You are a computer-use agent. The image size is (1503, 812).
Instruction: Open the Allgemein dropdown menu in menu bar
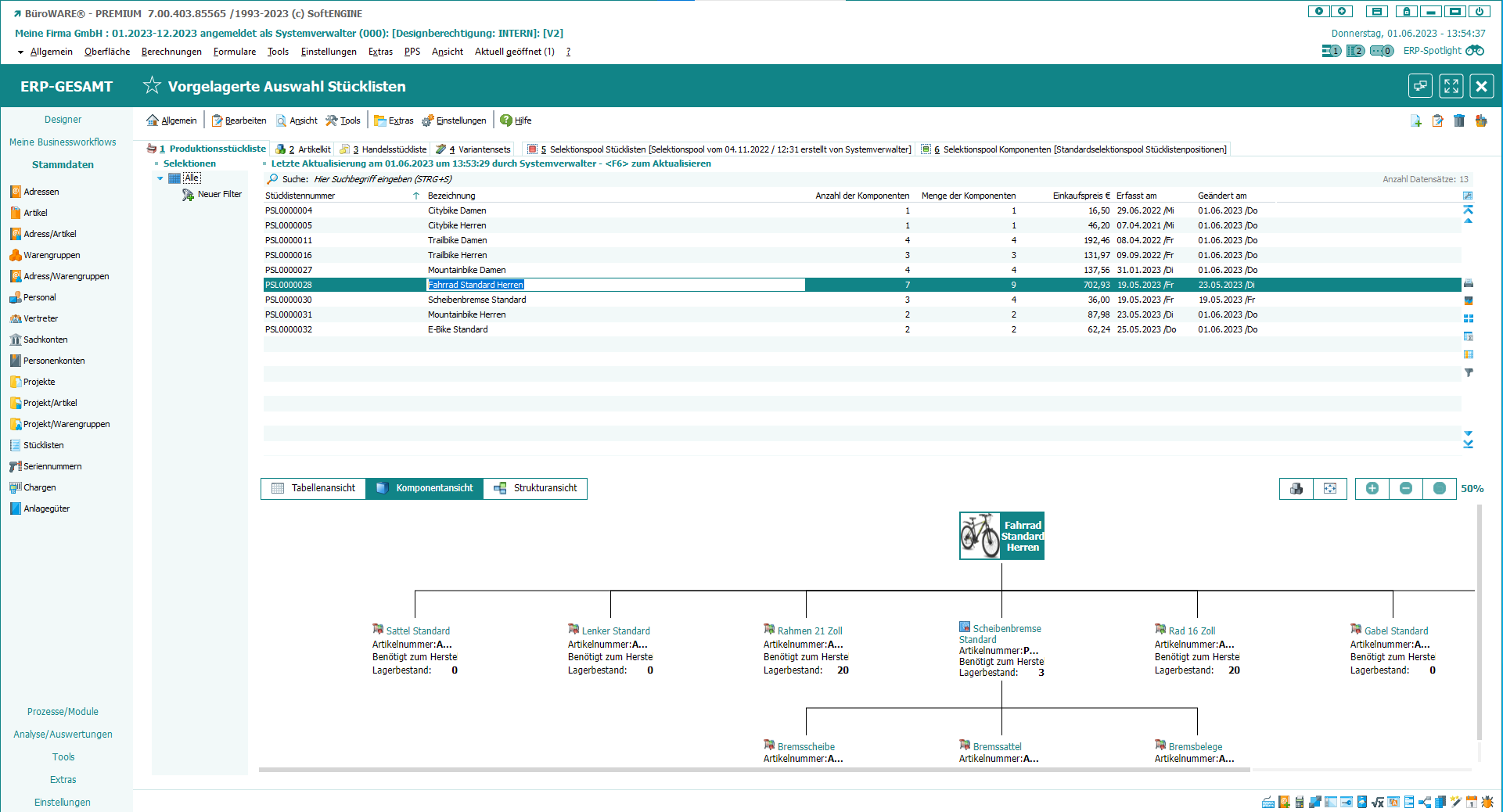pos(51,52)
